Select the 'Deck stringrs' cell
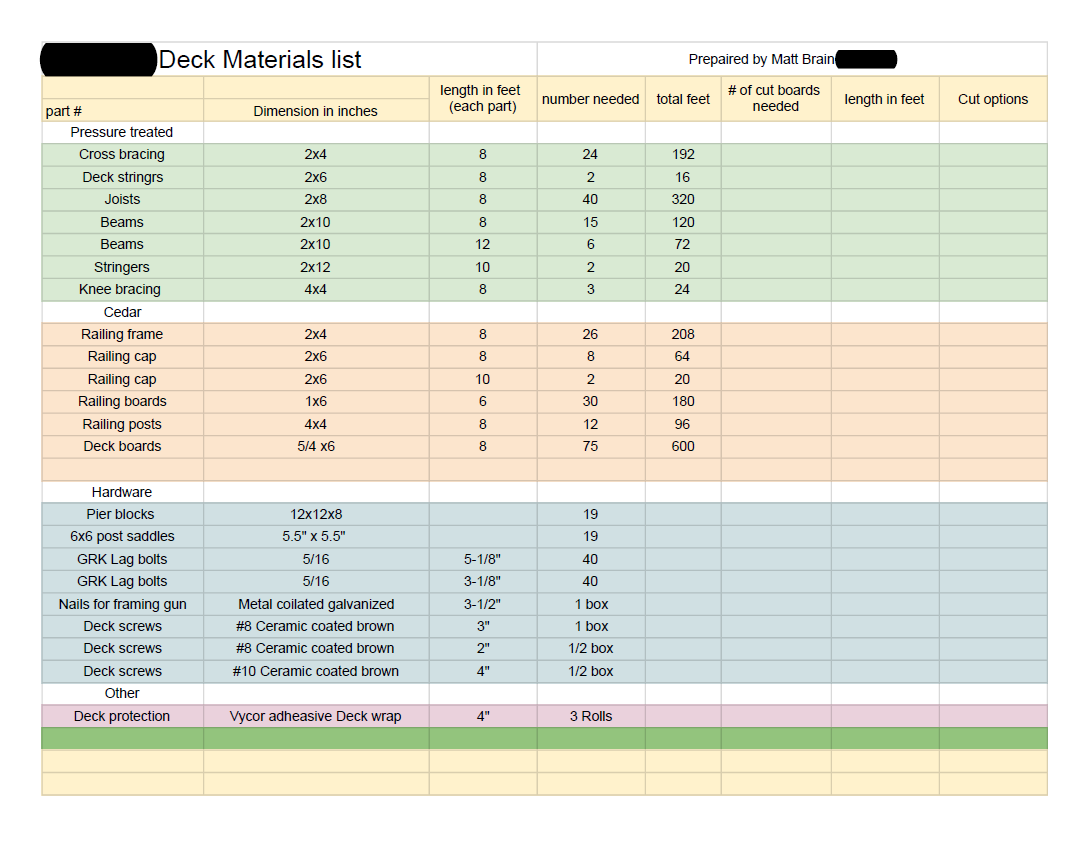 coord(122,177)
